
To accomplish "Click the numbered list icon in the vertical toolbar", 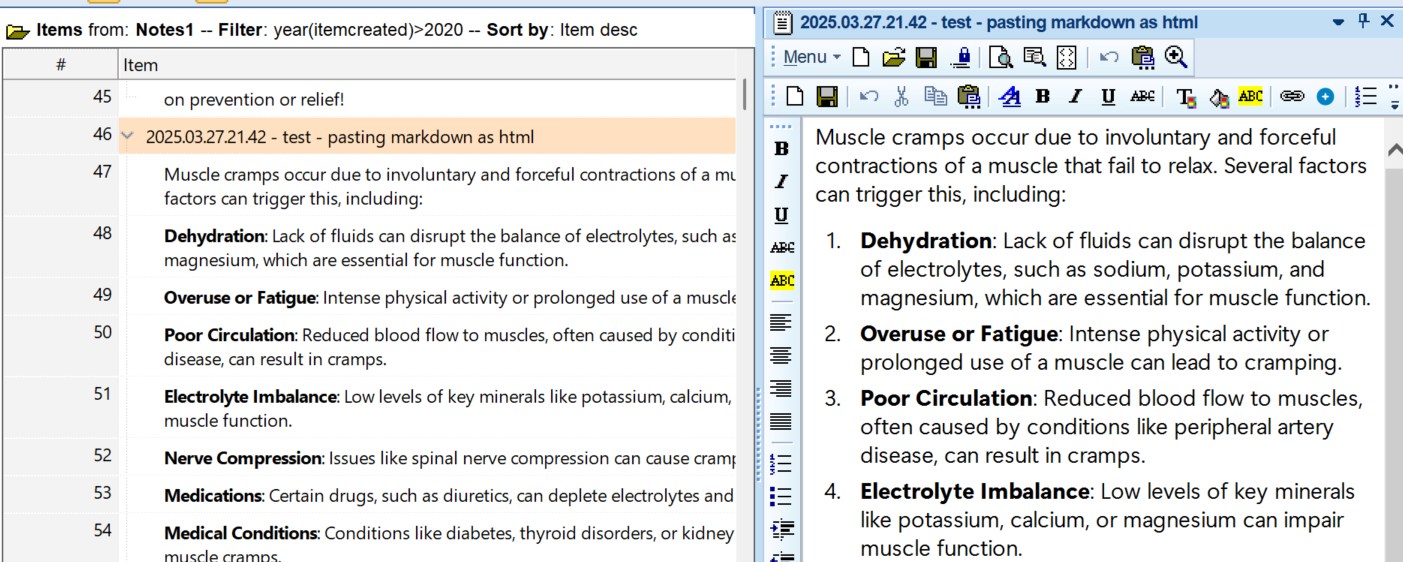I will point(782,463).
